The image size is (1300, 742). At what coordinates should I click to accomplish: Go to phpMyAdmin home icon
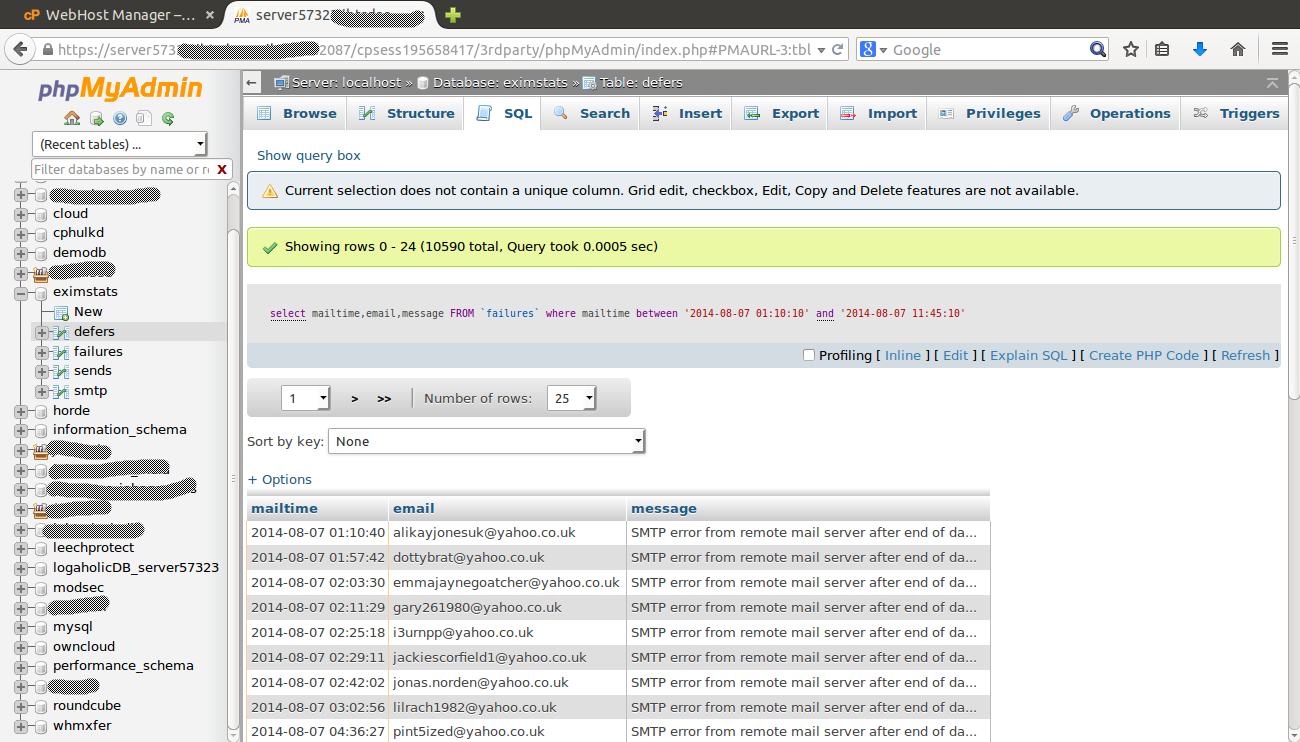[x=72, y=118]
